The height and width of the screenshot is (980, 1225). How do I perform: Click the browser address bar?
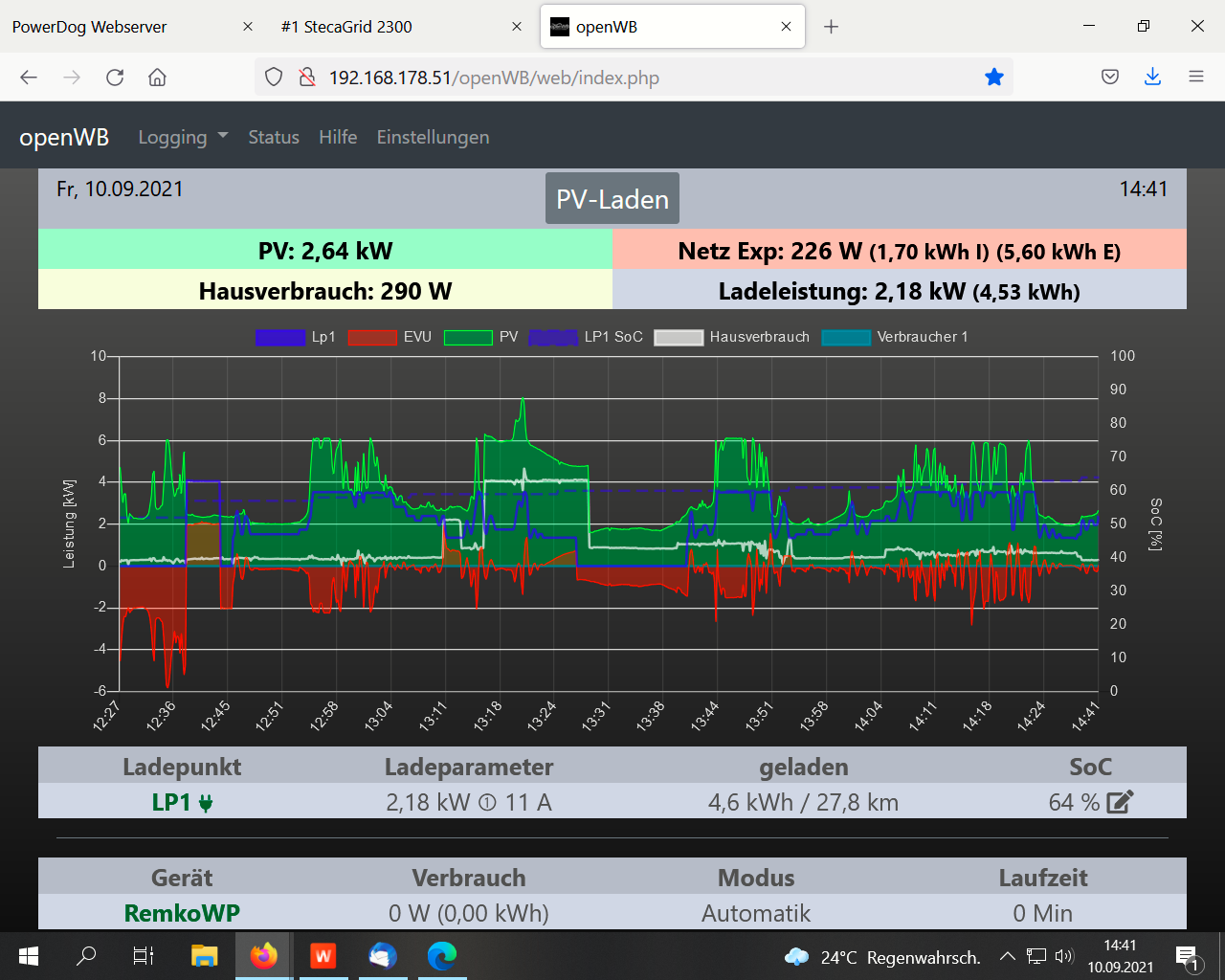click(632, 78)
